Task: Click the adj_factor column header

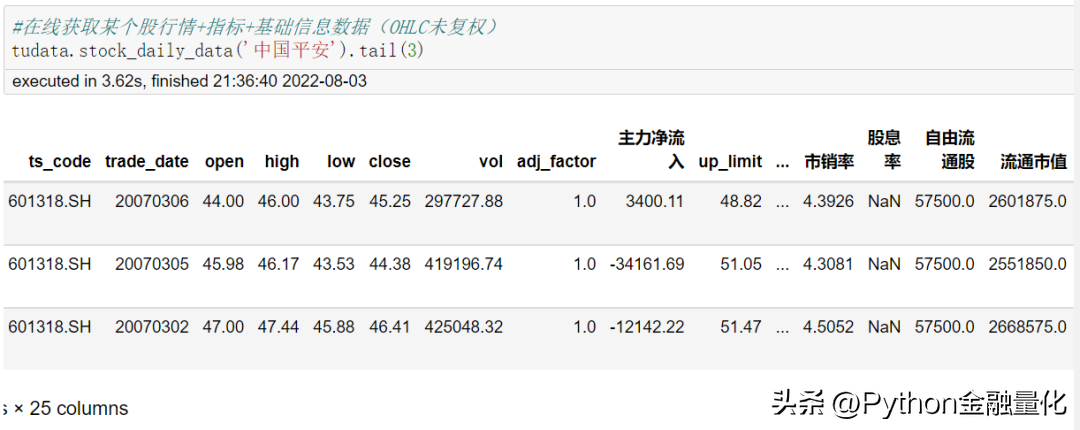Action: (556, 161)
